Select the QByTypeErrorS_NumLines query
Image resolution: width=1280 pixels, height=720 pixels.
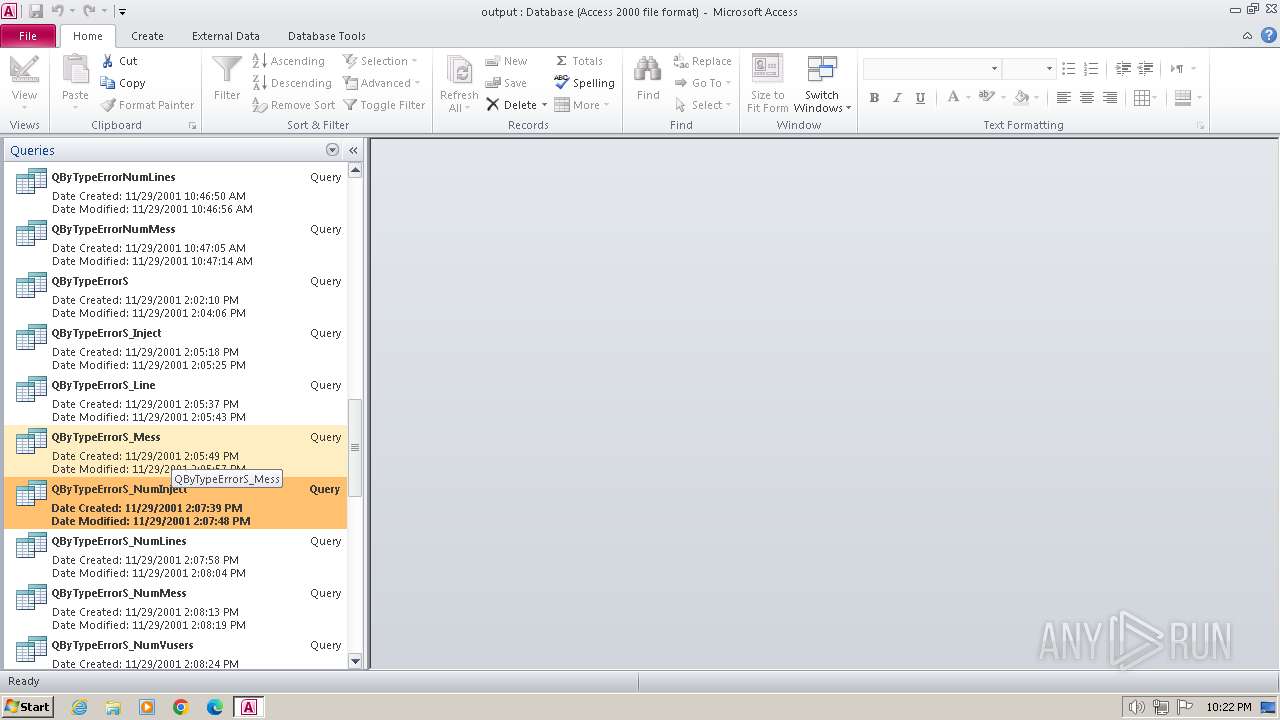point(176,554)
